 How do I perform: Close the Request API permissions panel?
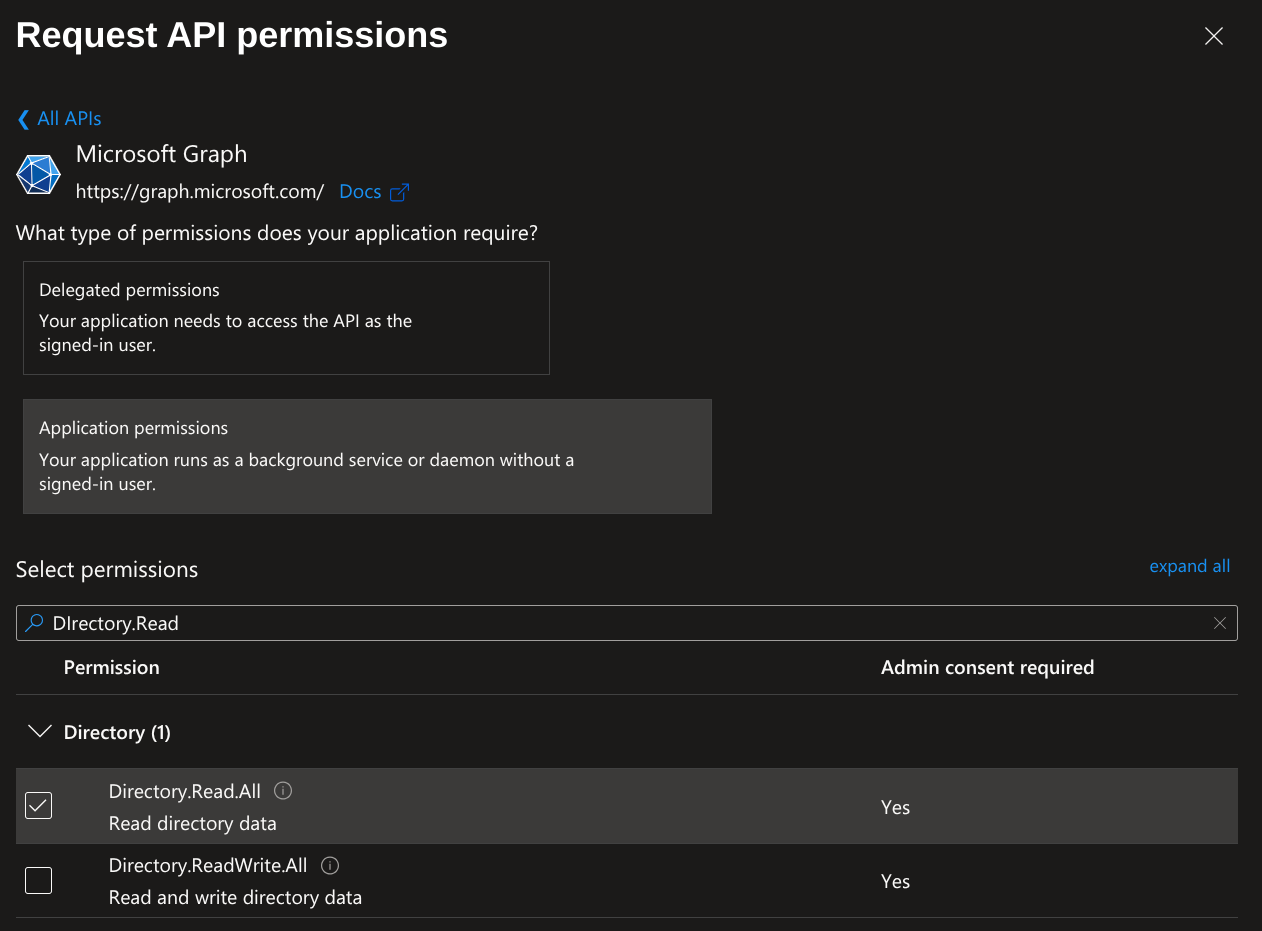click(x=1213, y=37)
